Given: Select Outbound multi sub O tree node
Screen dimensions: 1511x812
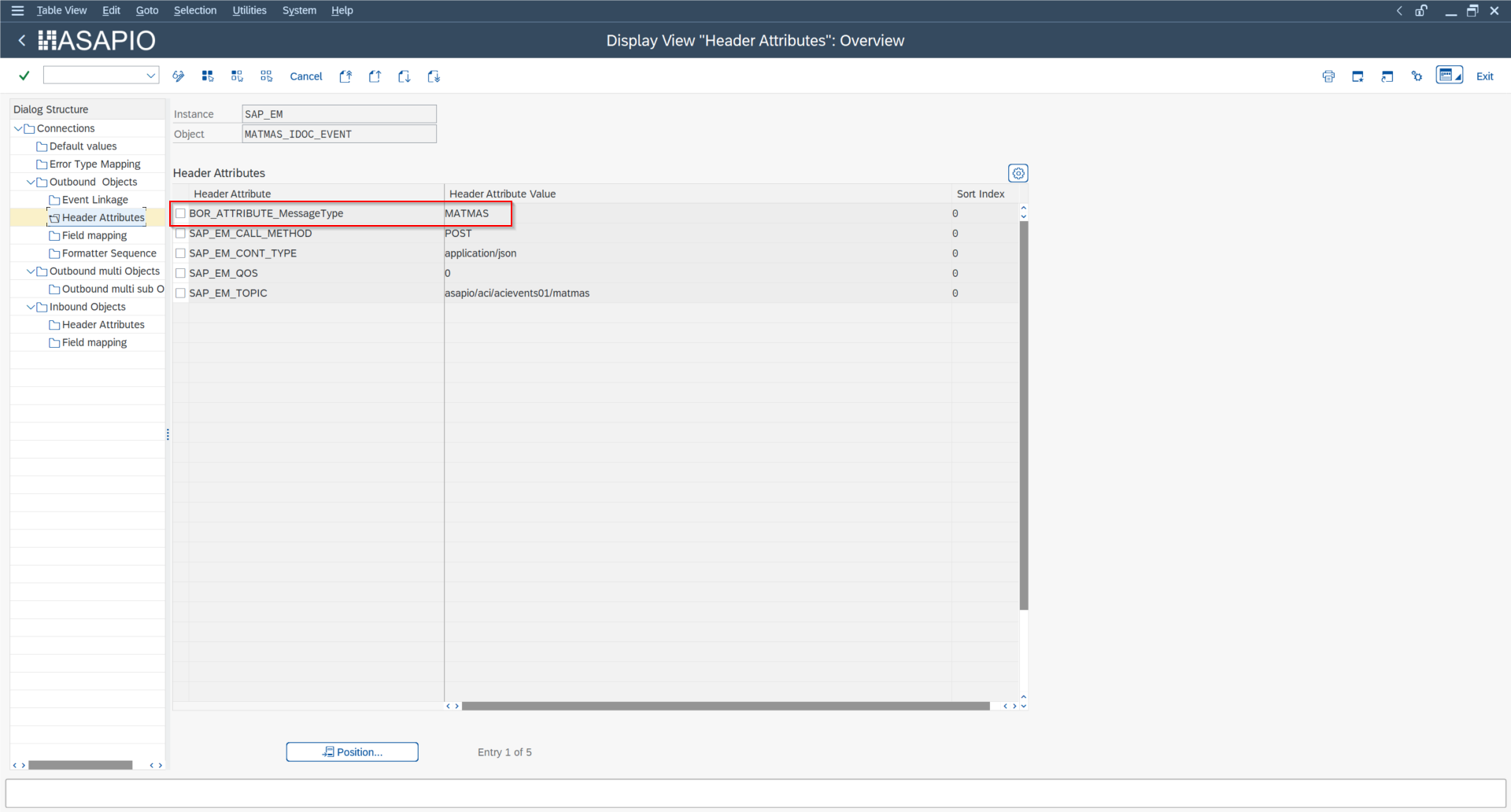Looking at the screenshot, I should point(106,290).
